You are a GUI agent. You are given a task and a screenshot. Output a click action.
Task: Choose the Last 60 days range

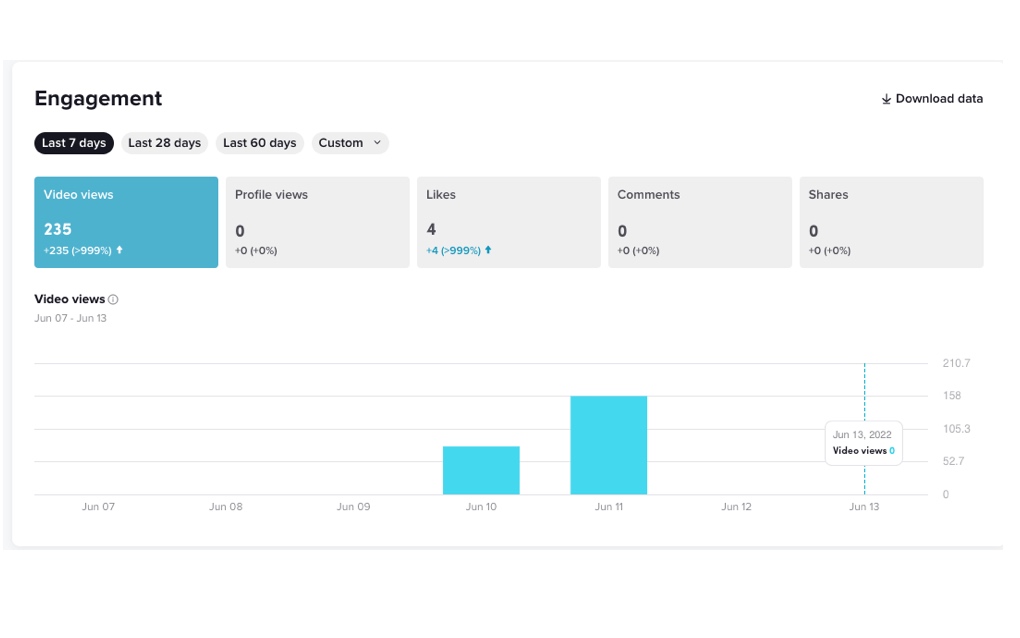coord(260,143)
